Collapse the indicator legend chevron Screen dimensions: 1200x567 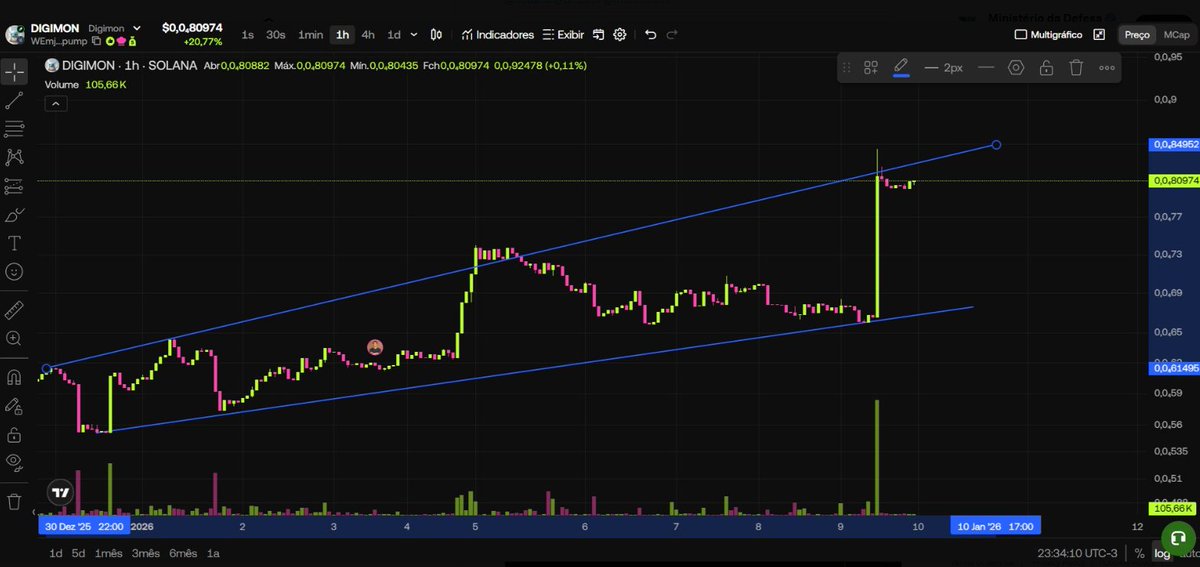pos(55,103)
